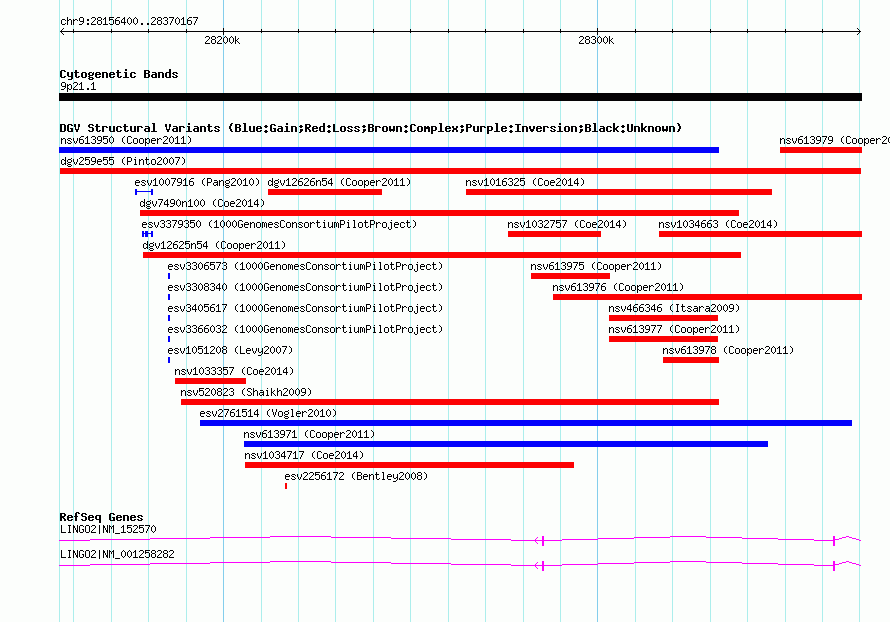The width and height of the screenshot is (890, 622).
Task: Open the esv3379350 variant label
Action: coord(279,224)
